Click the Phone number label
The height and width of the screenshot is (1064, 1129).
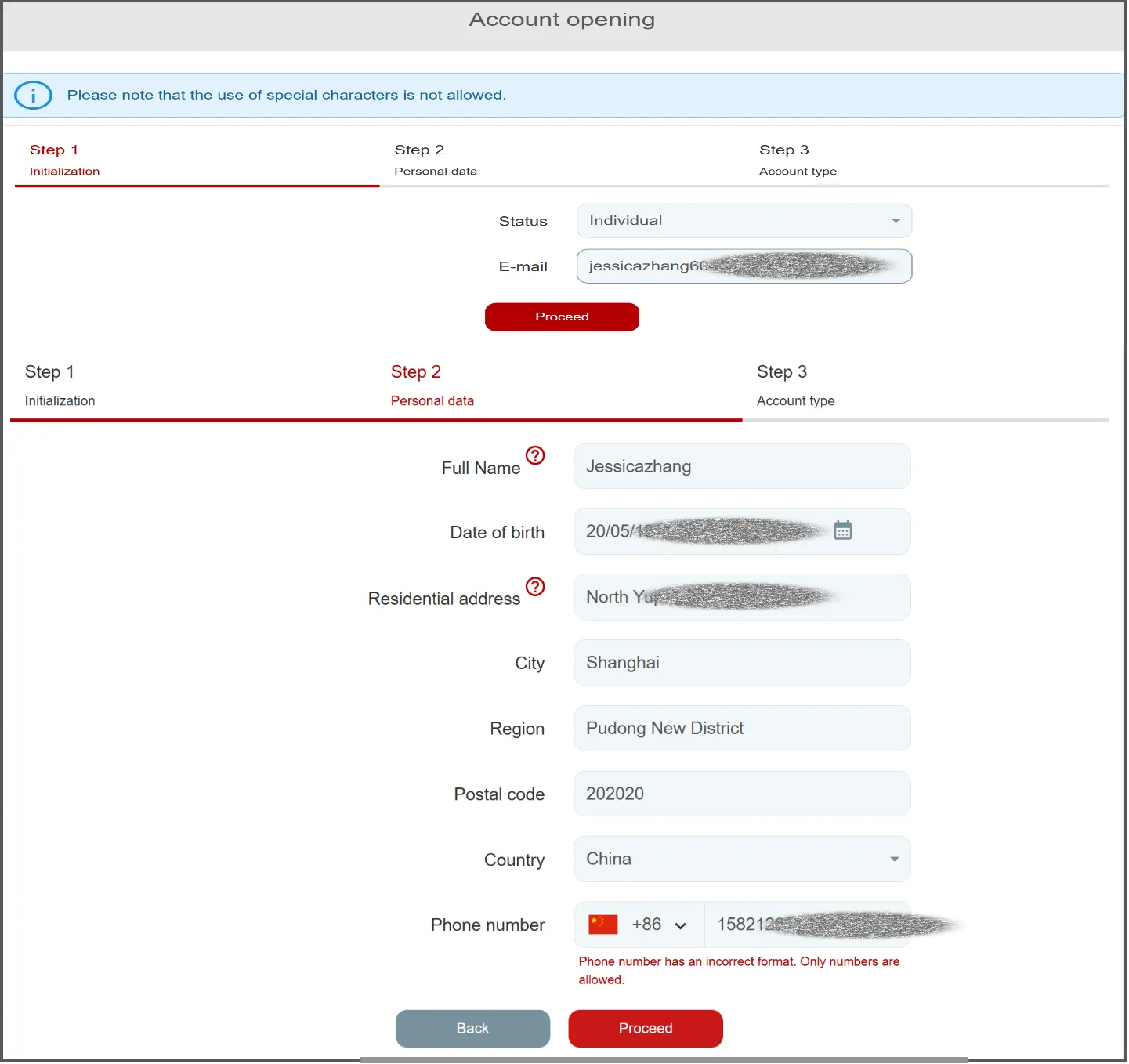(487, 925)
